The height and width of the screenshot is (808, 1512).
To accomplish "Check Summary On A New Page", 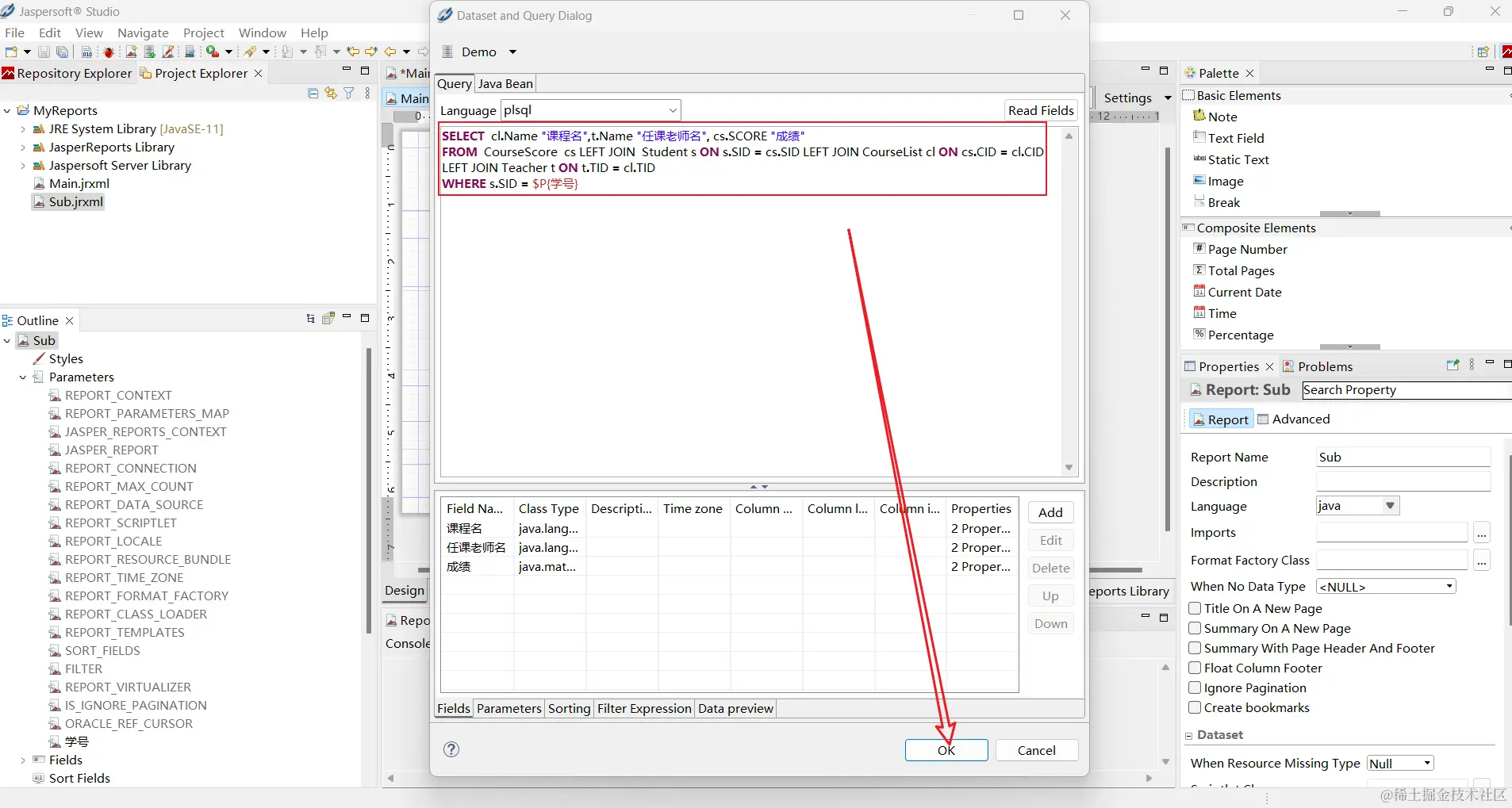I will click(1195, 628).
